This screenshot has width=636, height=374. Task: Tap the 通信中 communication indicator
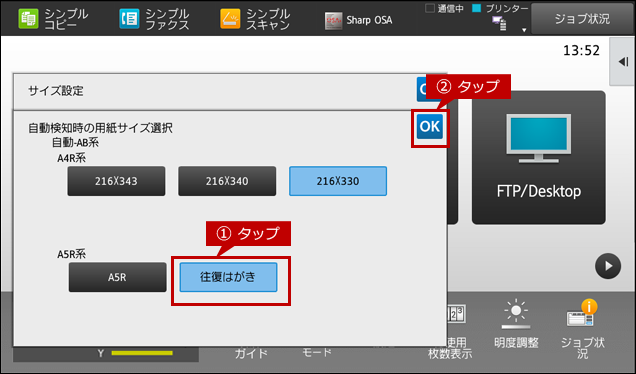point(444,8)
